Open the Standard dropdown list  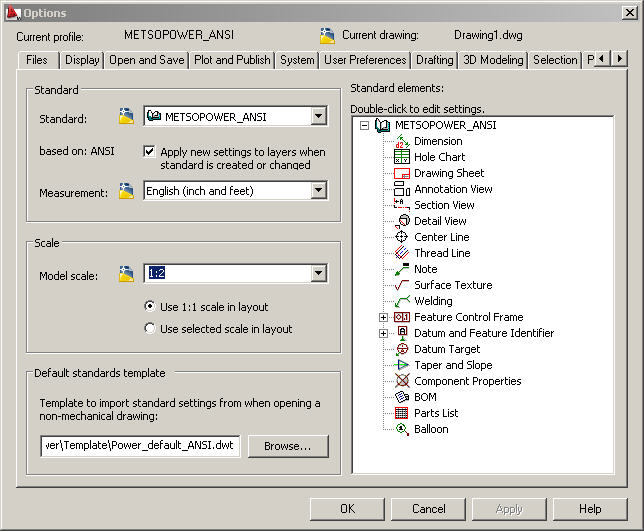[x=319, y=117]
